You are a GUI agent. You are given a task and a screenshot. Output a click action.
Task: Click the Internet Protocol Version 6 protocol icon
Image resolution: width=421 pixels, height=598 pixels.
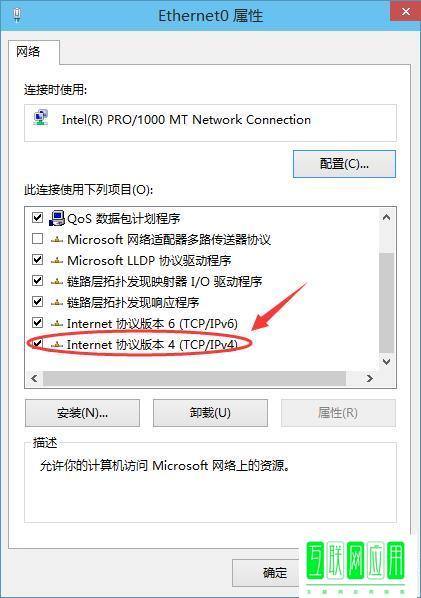[57, 324]
